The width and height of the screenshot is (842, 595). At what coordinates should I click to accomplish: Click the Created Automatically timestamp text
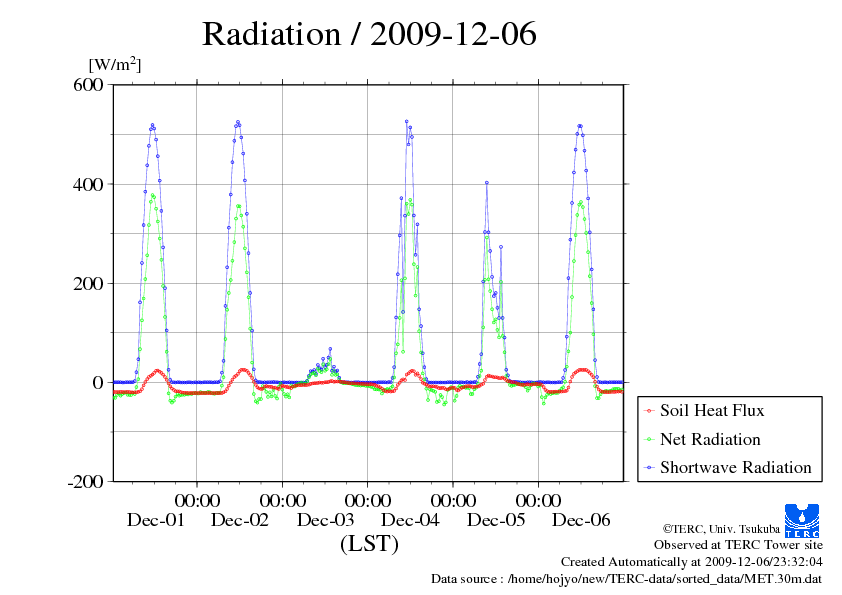(691, 562)
